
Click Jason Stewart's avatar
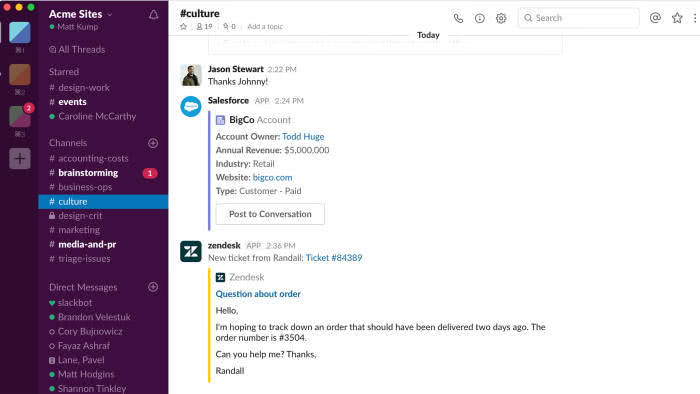click(191, 75)
